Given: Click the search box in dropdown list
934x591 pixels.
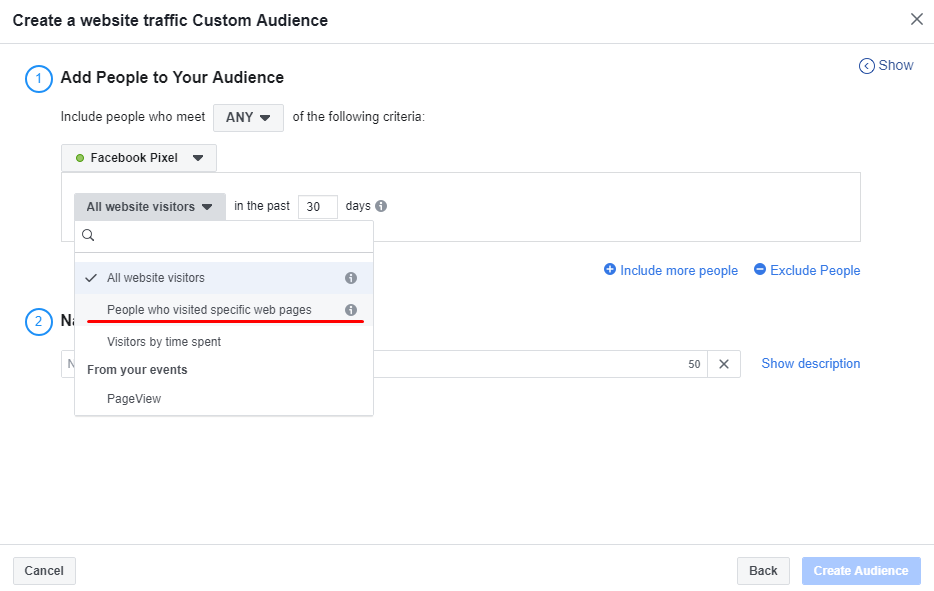Looking at the screenshot, I should (x=224, y=235).
